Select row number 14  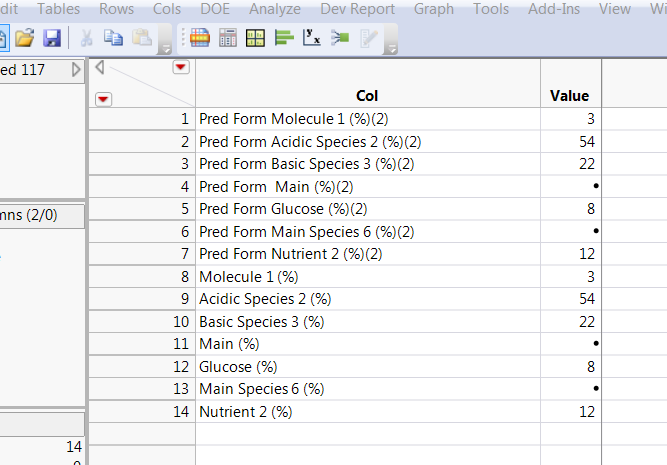[x=142, y=411]
